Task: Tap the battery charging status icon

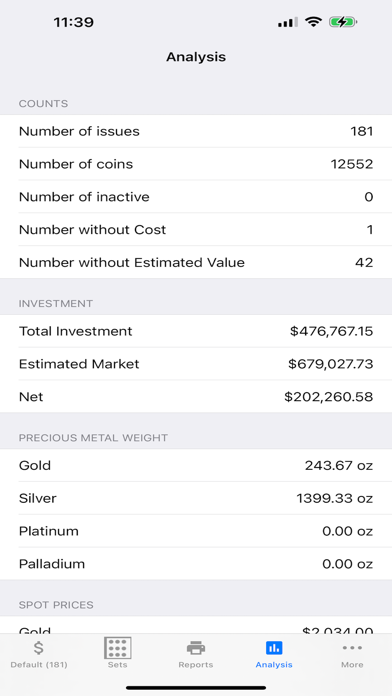Action: [343, 22]
